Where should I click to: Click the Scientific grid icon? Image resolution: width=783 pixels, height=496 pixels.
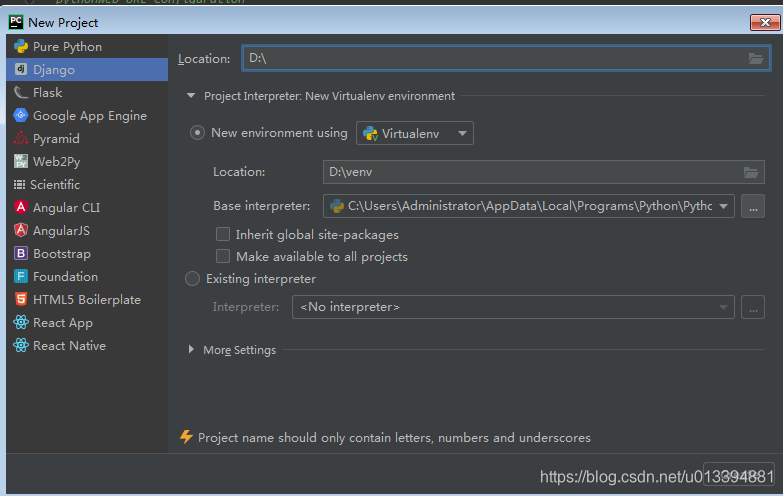pyautogui.click(x=19, y=185)
